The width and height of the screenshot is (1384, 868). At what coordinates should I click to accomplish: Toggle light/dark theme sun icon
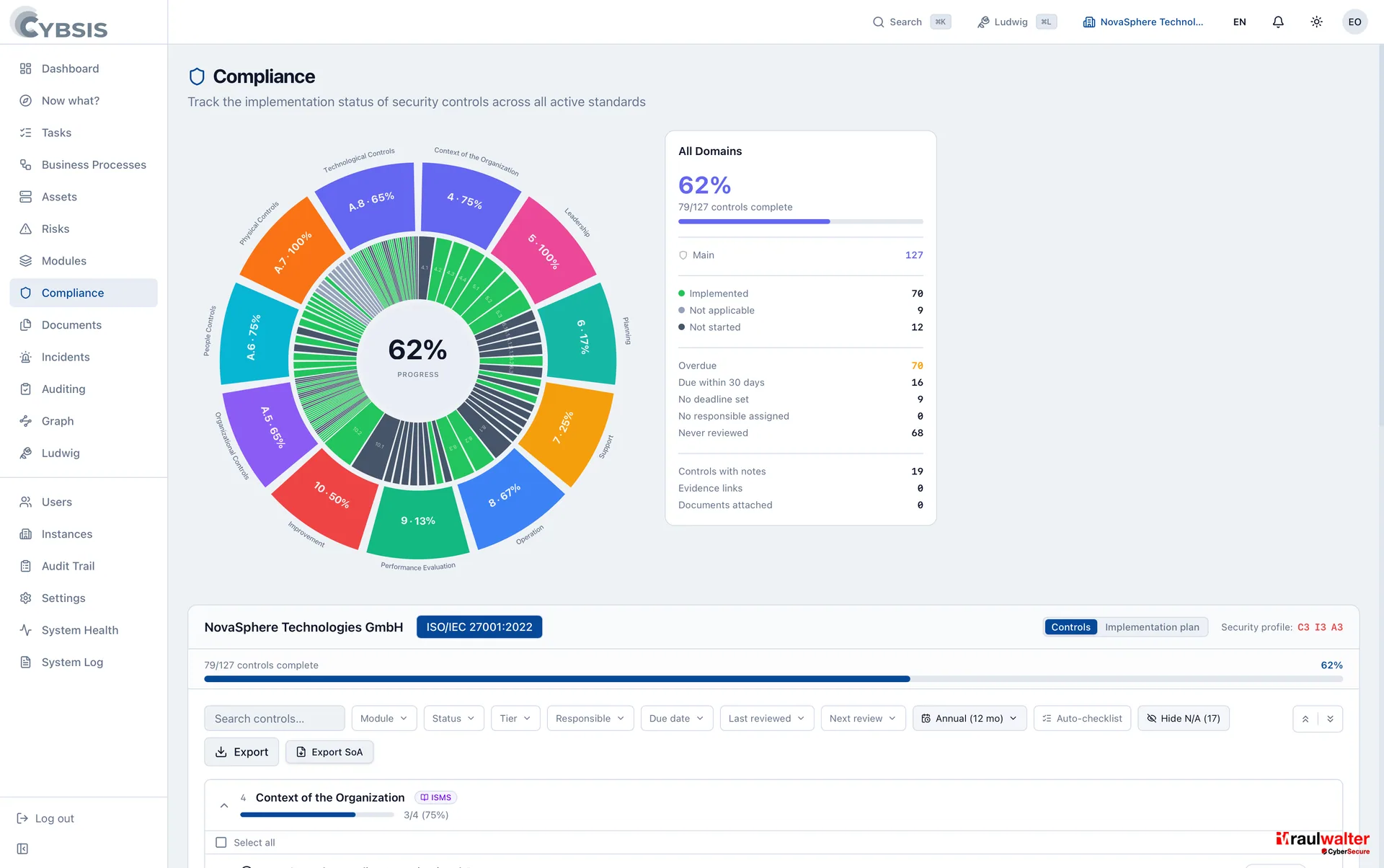(x=1316, y=22)
